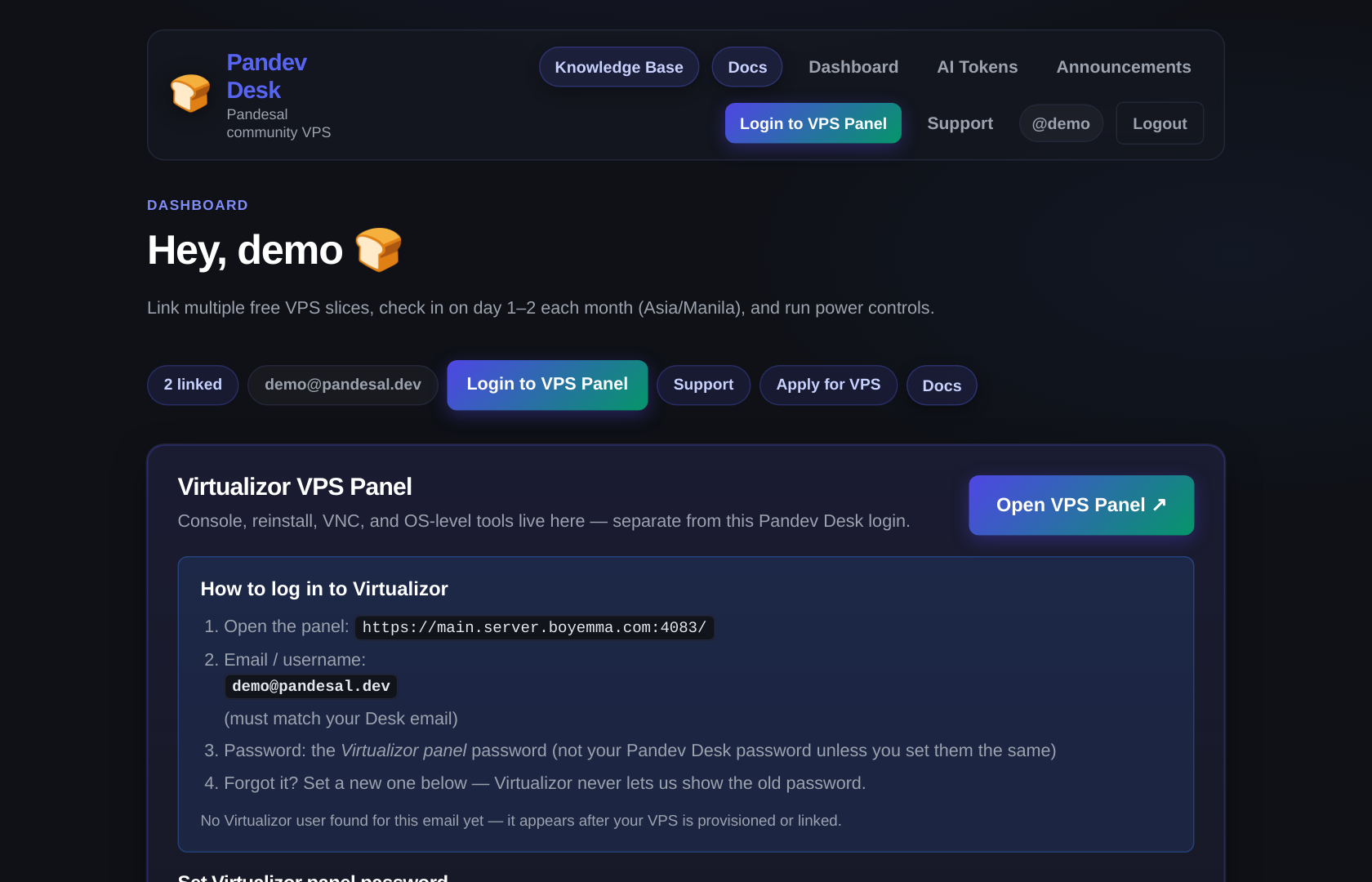Click the No Virtualizor user found notice
This screenshot has height=882, width=1372.
pyautogui.click(x=521, y=820)
